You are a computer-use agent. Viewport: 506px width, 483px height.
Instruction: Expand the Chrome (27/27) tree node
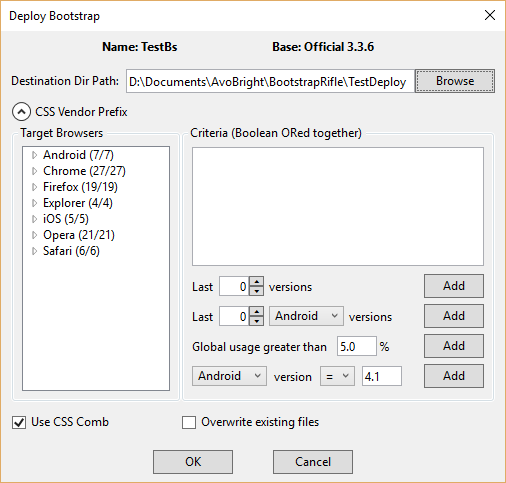coord(34,171)
